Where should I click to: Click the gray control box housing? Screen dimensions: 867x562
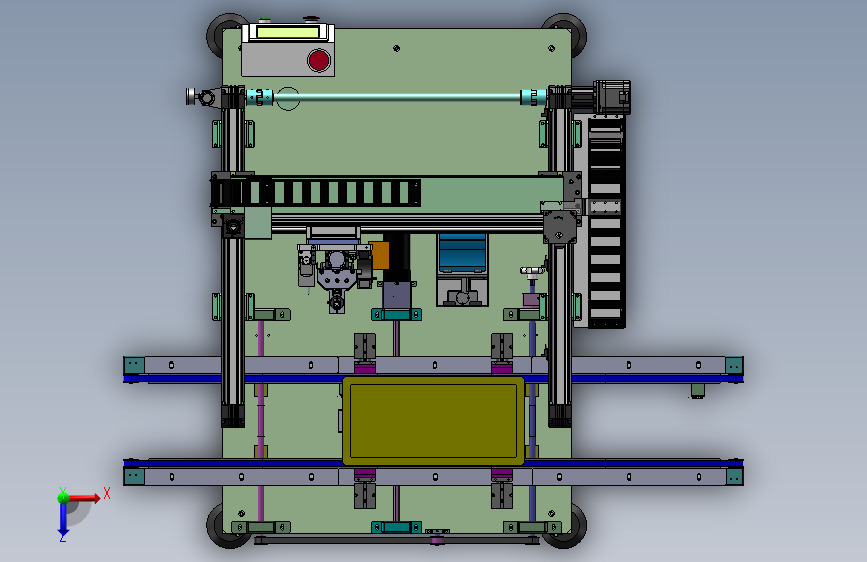coord(288,59)
